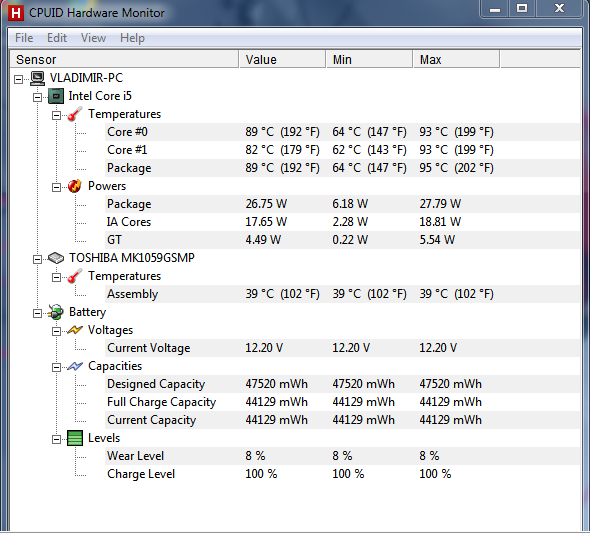The height and width of the screenshot is (533, 590).
Task: Click the Battery icon in the tree
Action: point(56,312)
